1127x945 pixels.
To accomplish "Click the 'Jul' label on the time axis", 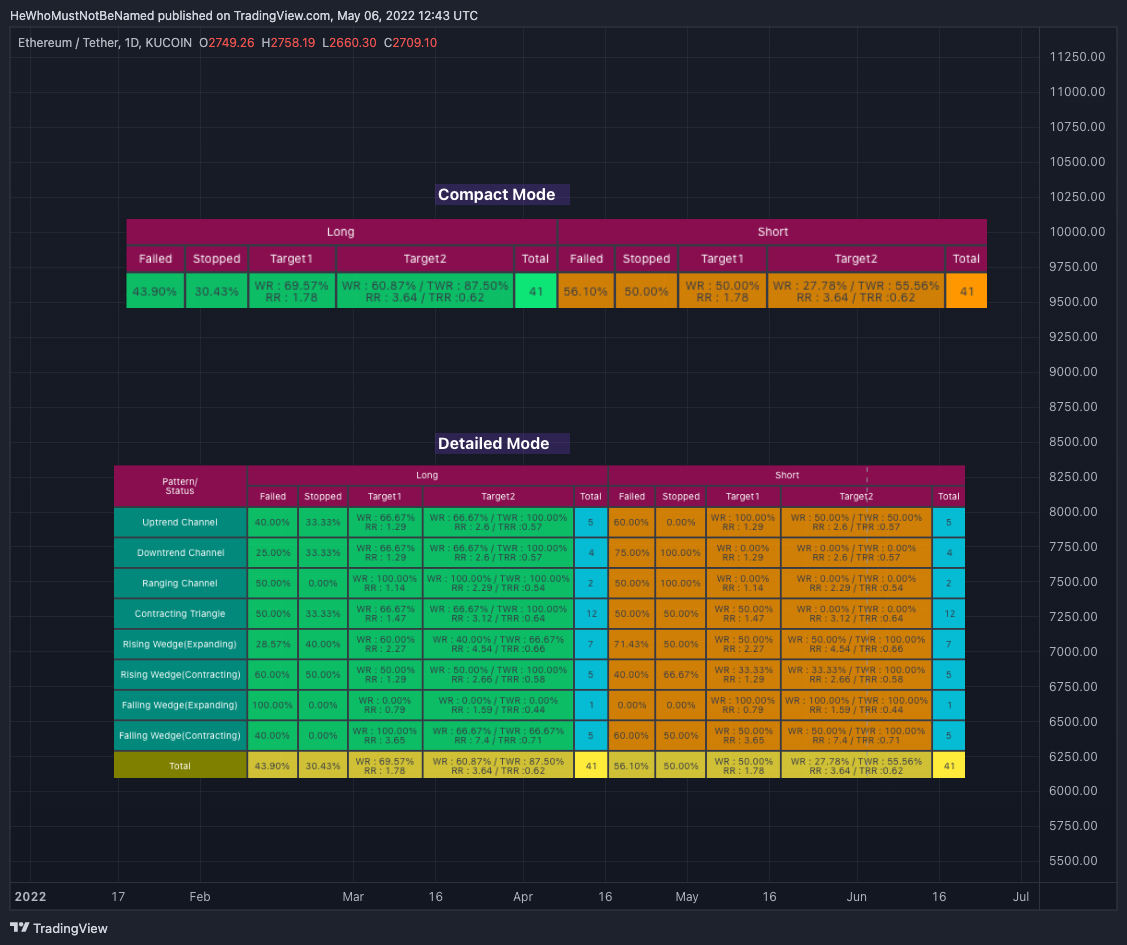I will coord(1021,897).
